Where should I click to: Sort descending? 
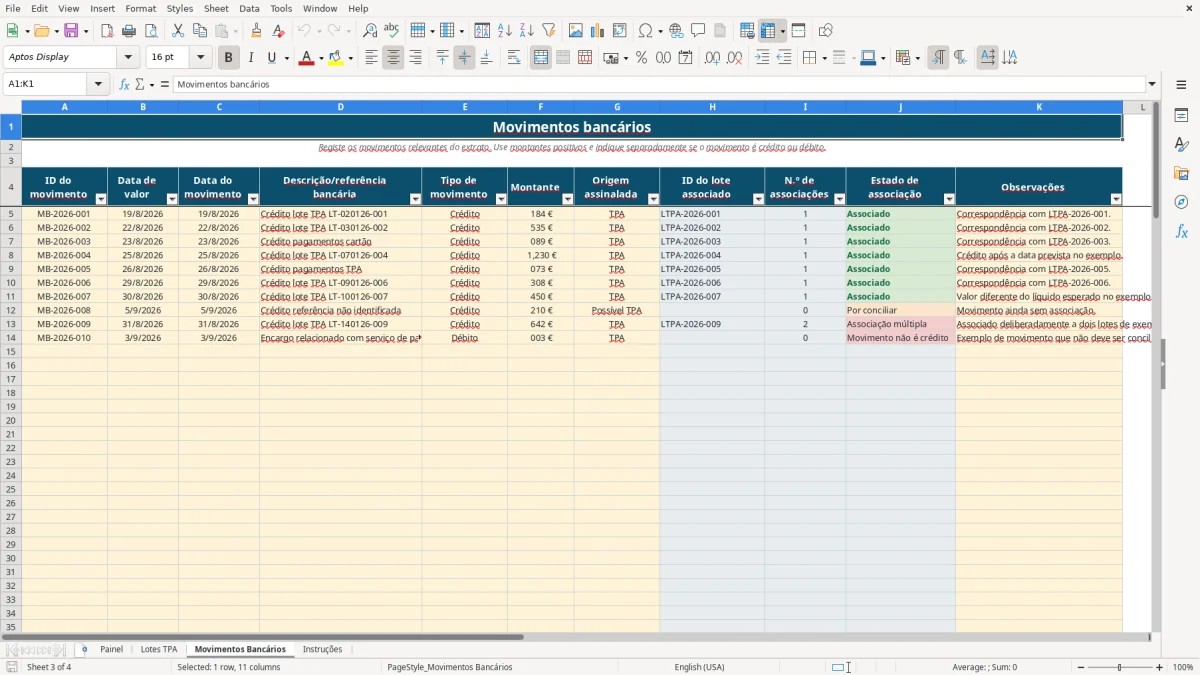[526, 31]
